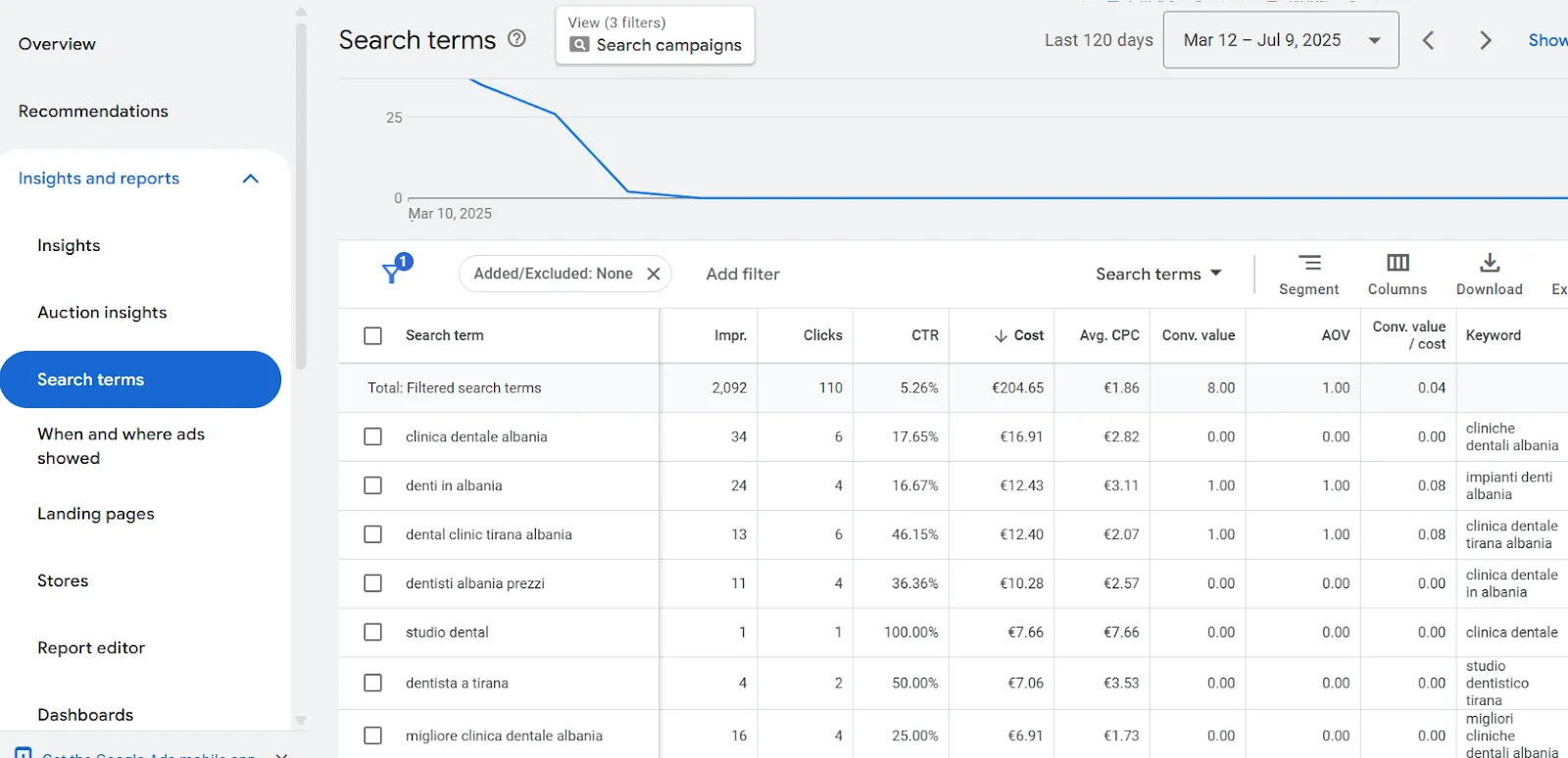Sort by the Cost column header
1568x758 pixels.
pos(1019,335)
